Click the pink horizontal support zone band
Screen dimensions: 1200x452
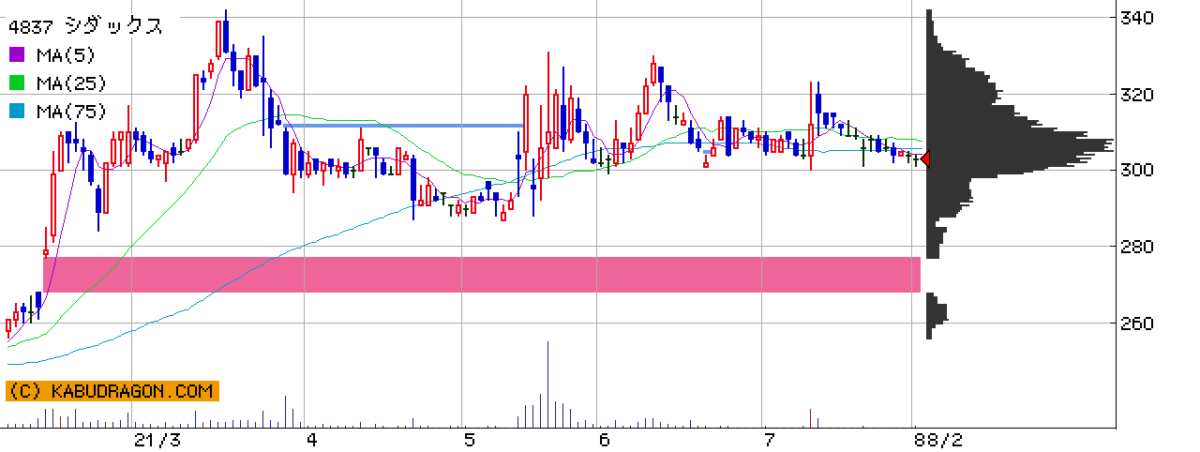482,275
